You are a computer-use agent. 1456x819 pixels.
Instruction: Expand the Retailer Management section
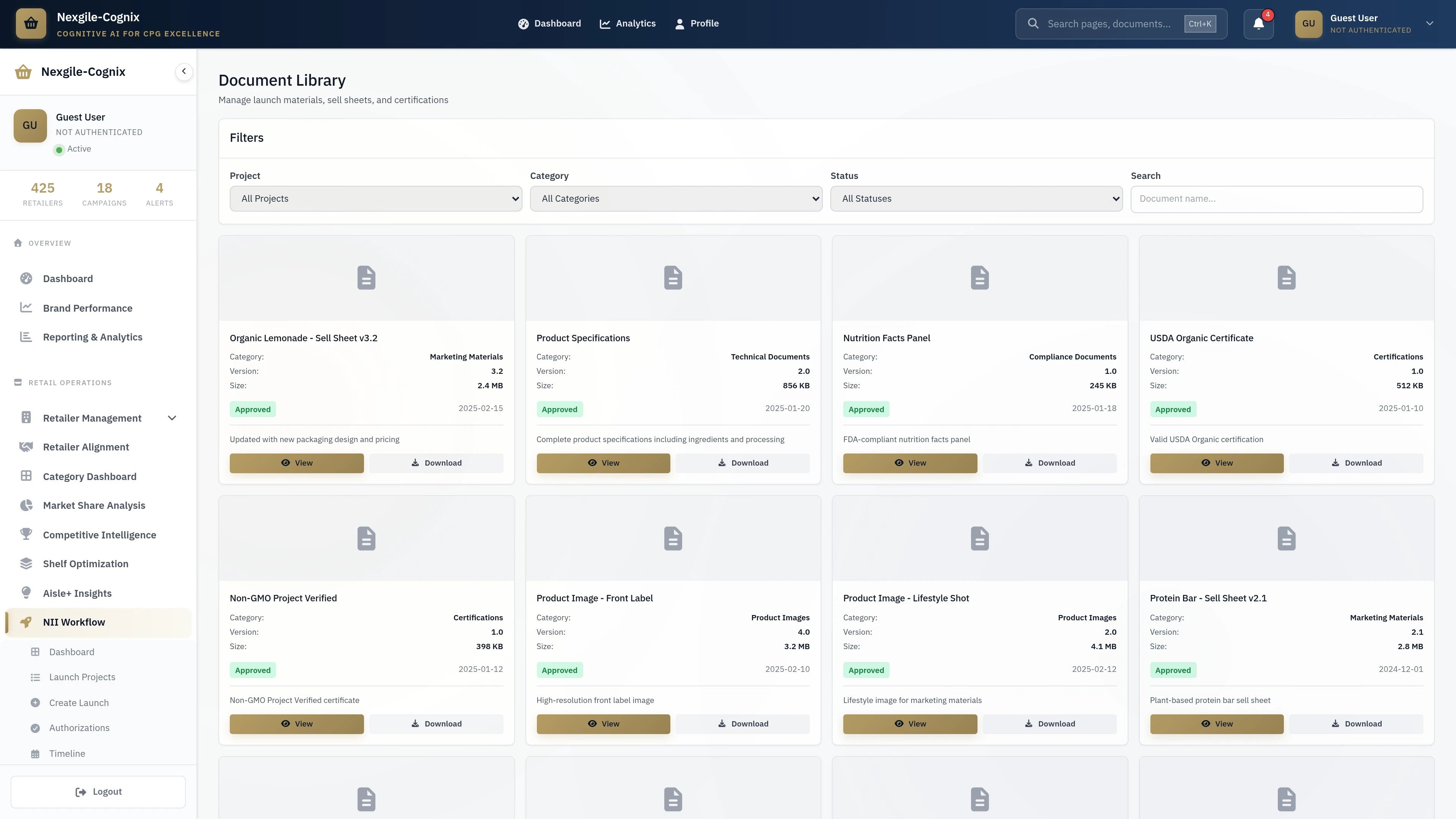[172, 418]
